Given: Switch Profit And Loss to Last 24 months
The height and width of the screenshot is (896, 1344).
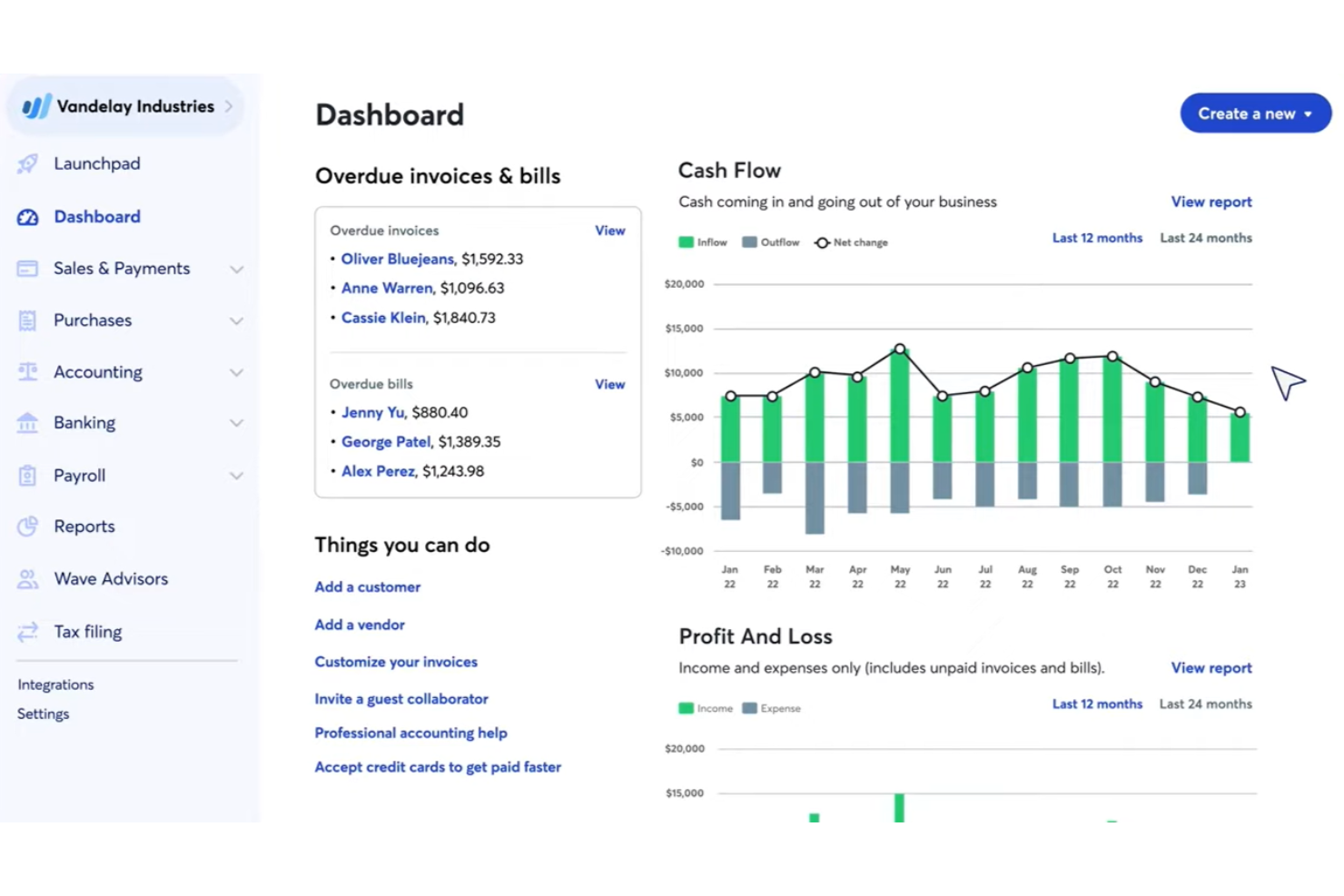Looking at the screenshot, I should click(x=1205, y=704).
